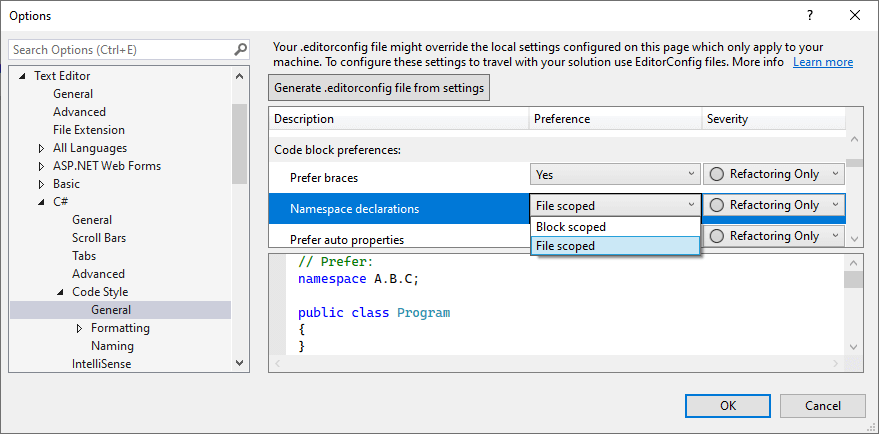This screenshot has height=434, width=879.
Task: Confirm settings with the OK button
Action: (728, 405)
